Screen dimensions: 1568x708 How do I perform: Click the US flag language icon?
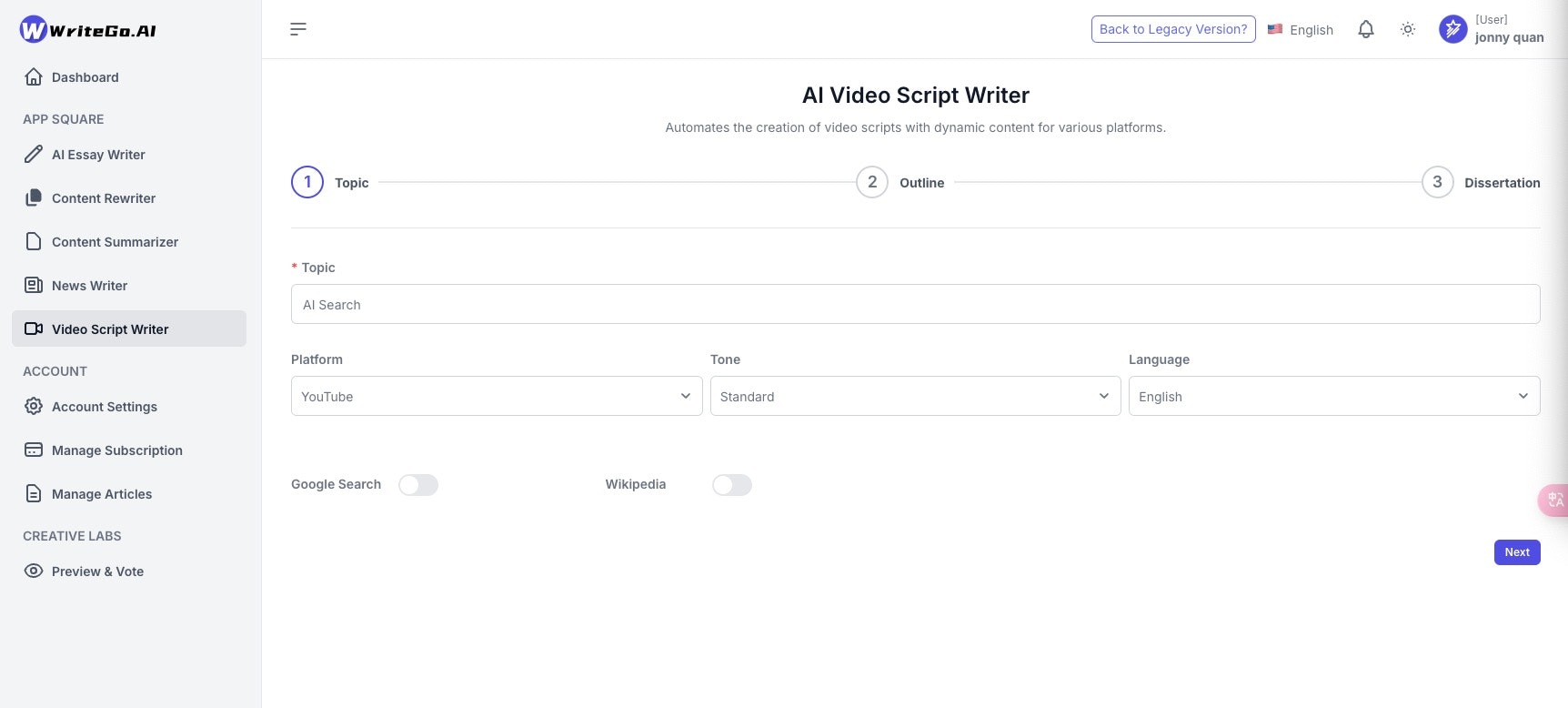[x=1275, y=29]
